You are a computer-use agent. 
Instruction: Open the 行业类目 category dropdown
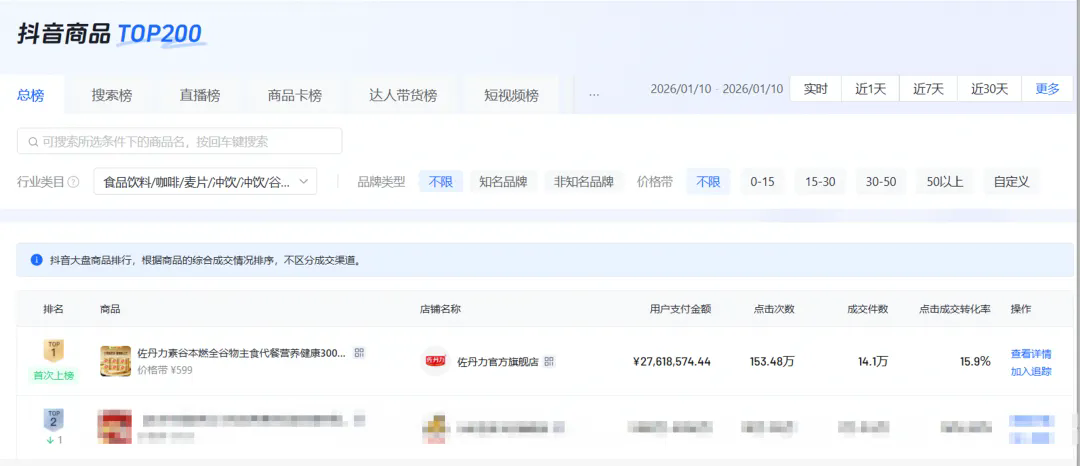[x=205, y=182]
